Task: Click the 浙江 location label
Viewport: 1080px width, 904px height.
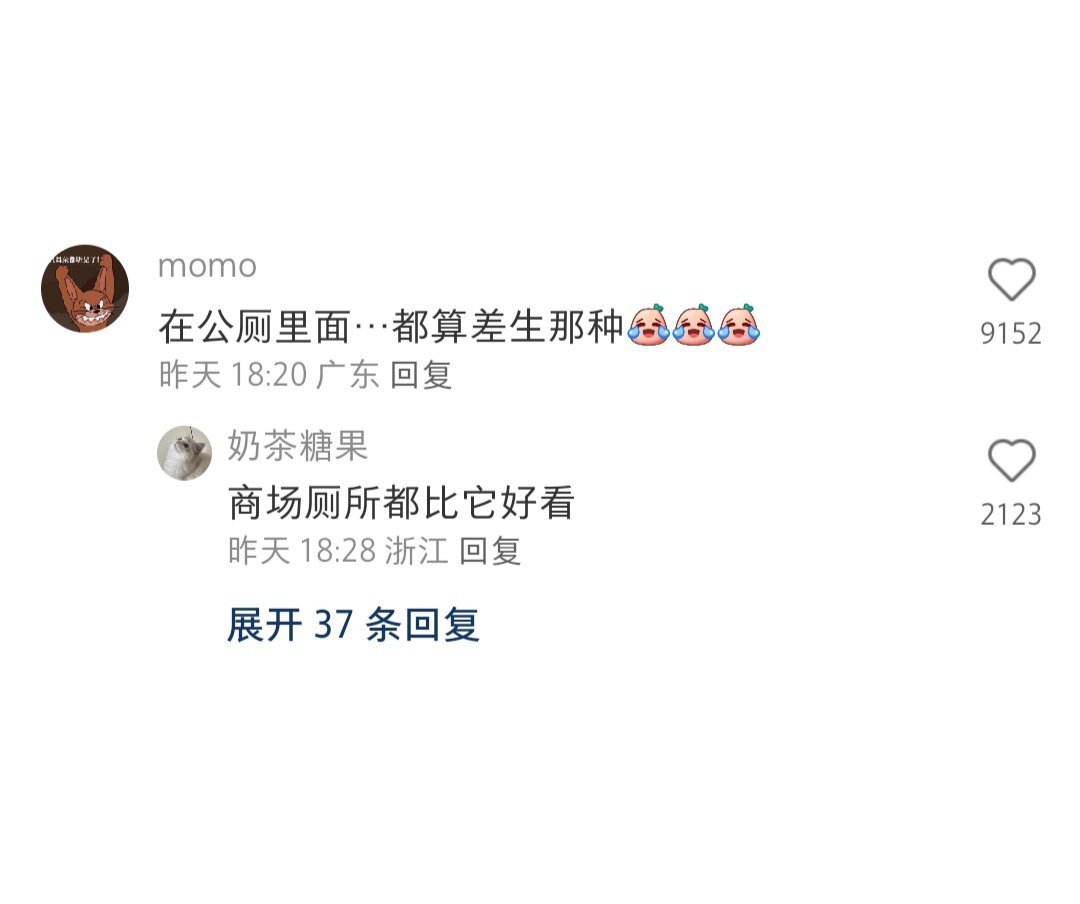Action: (417, 551)
